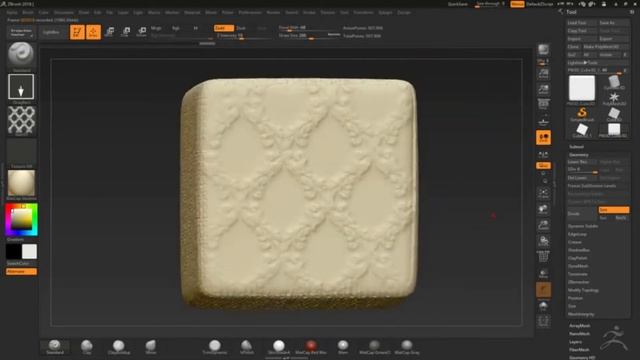This screenshot has width=640, height=360.
Task: Enable Zsub sculpt mode
Action: tap(241, 28)
